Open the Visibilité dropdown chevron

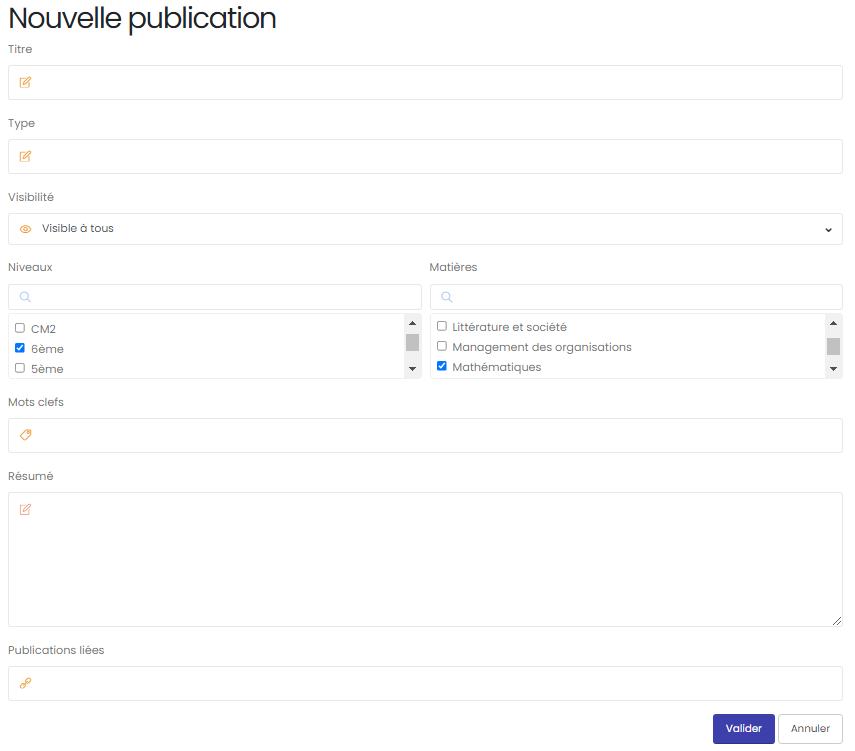tap(828, 230)
